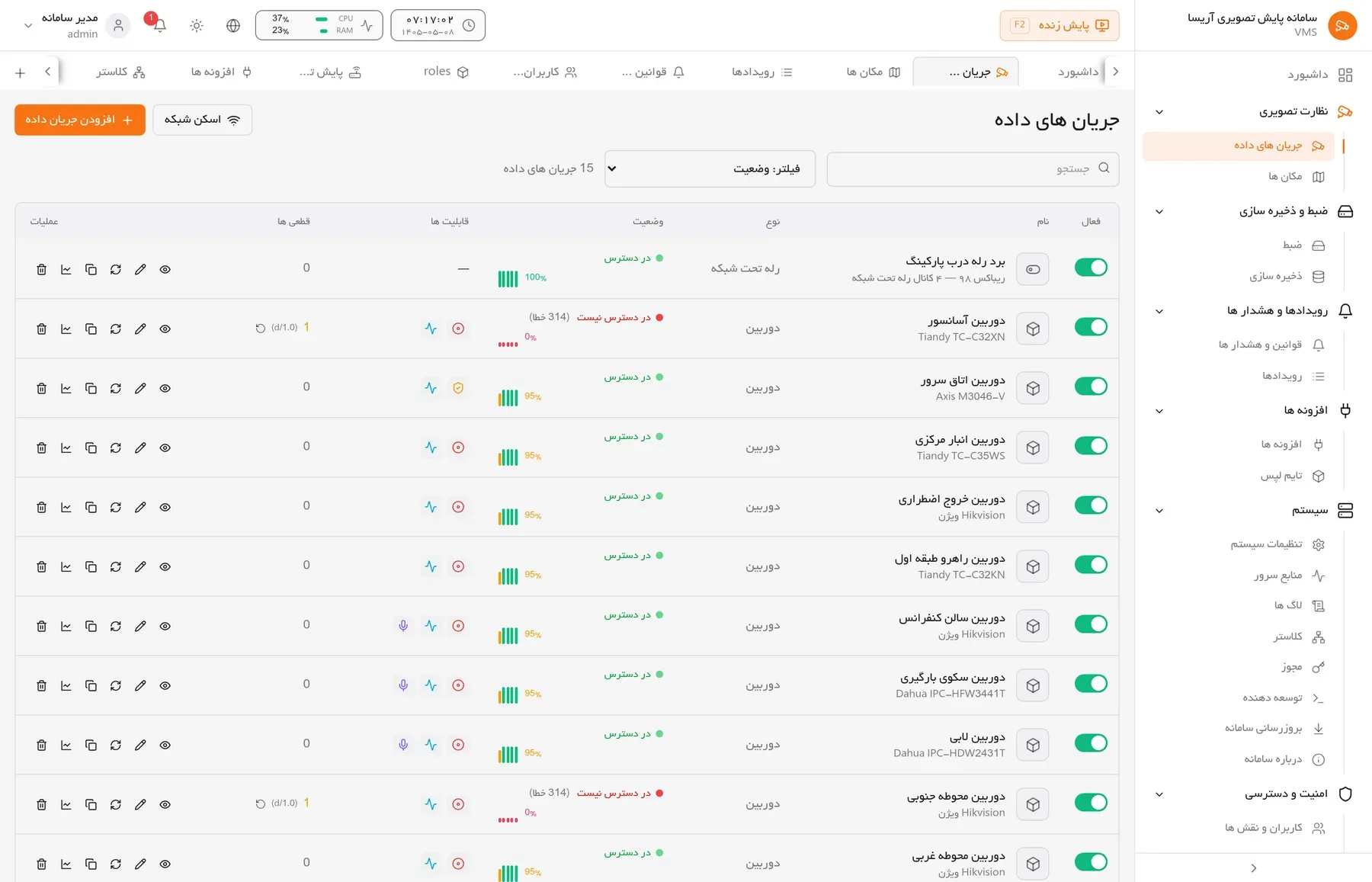Toggle دوربین انبار مرکزی active switch
The image size is (1372, 882).
pos(1091,446)
